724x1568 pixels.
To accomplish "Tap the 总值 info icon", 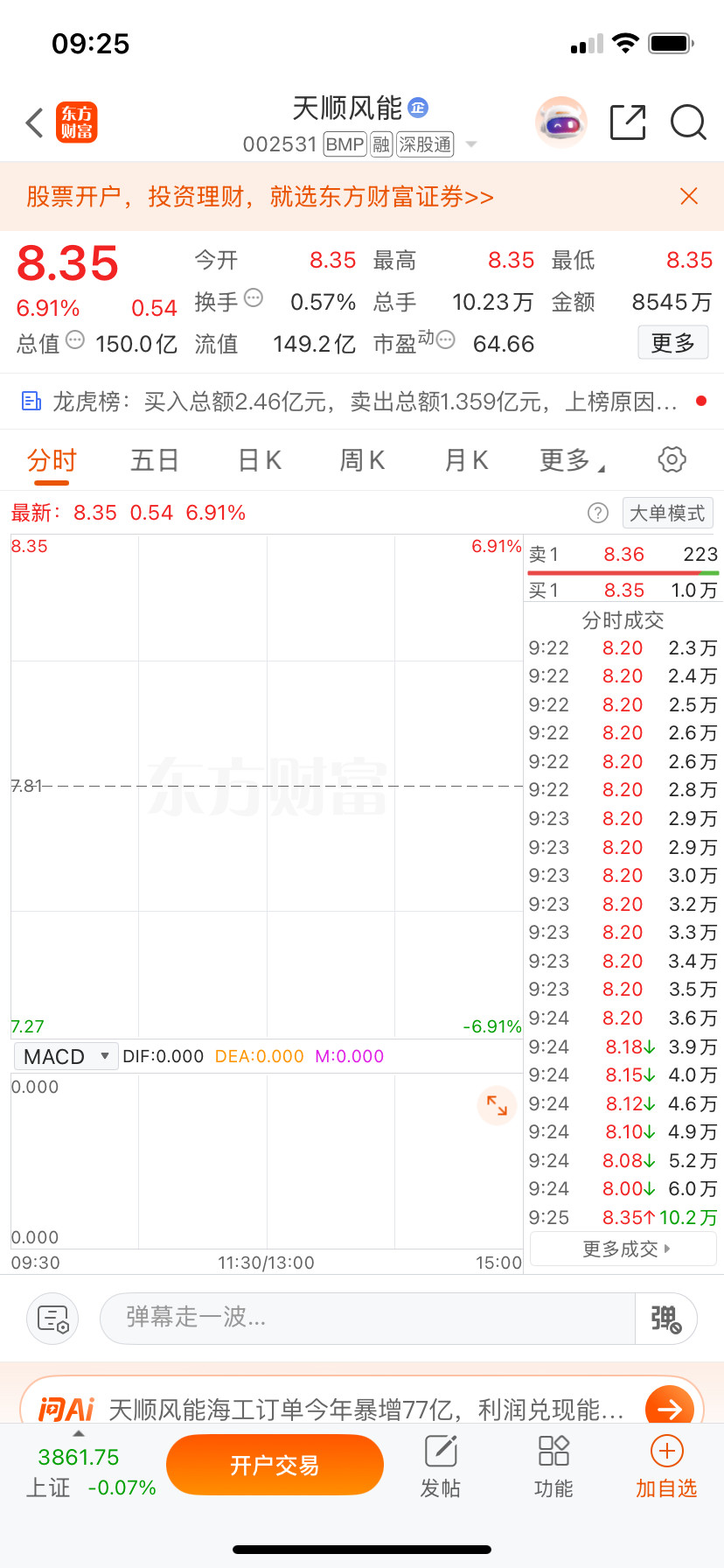I will (75, 339).
